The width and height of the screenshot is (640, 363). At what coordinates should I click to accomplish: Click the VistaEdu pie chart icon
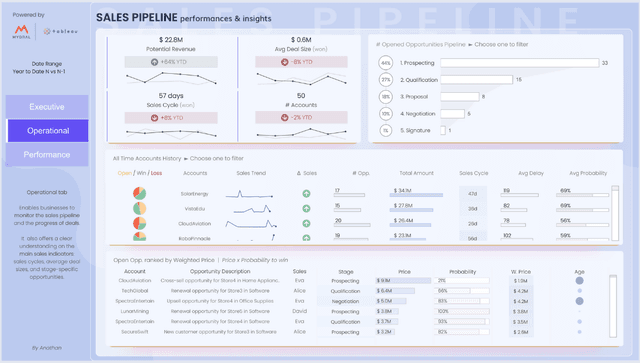[140, 208]
